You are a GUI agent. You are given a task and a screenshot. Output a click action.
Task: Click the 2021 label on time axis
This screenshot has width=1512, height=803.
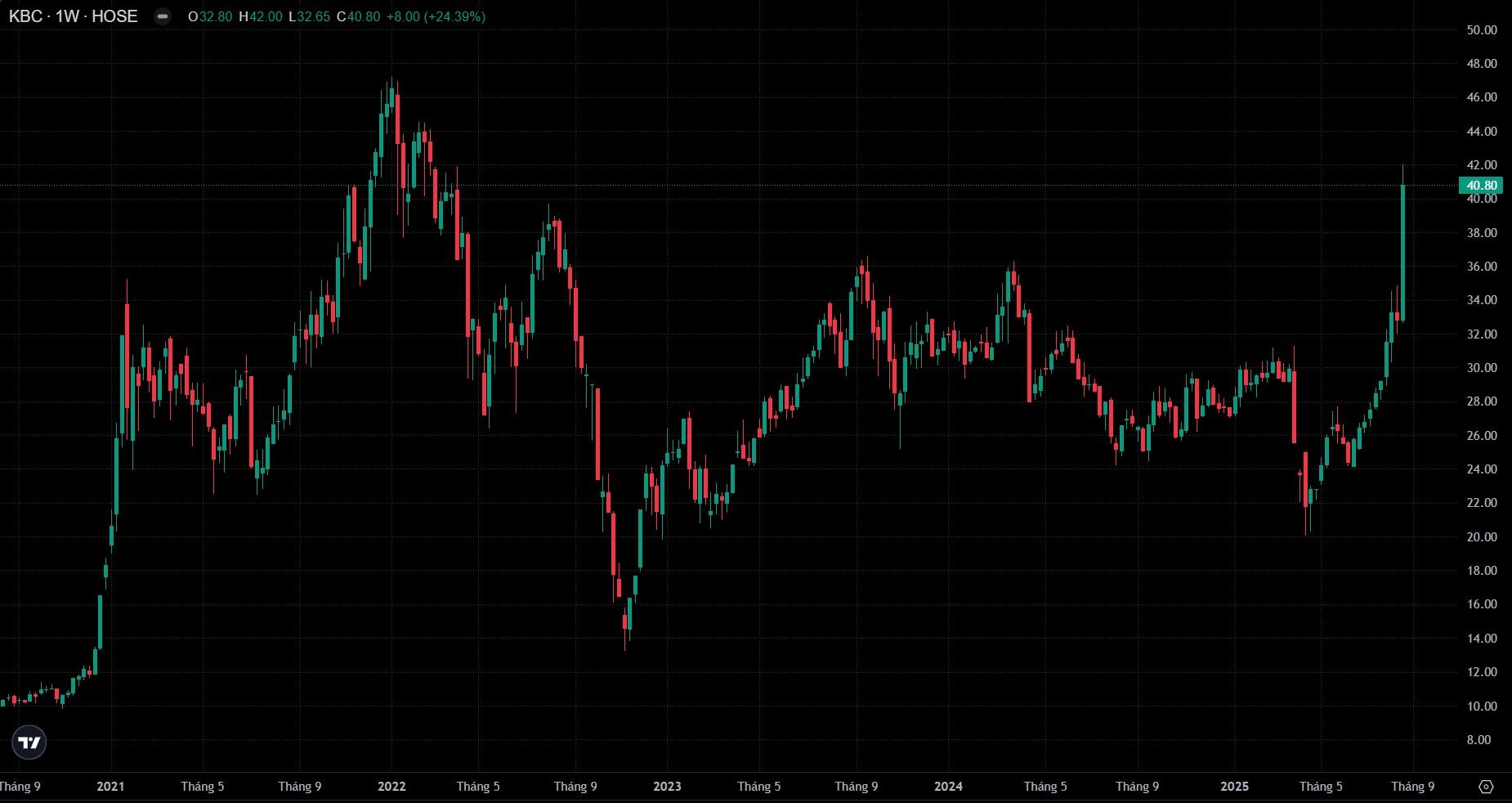click(110, 787)
